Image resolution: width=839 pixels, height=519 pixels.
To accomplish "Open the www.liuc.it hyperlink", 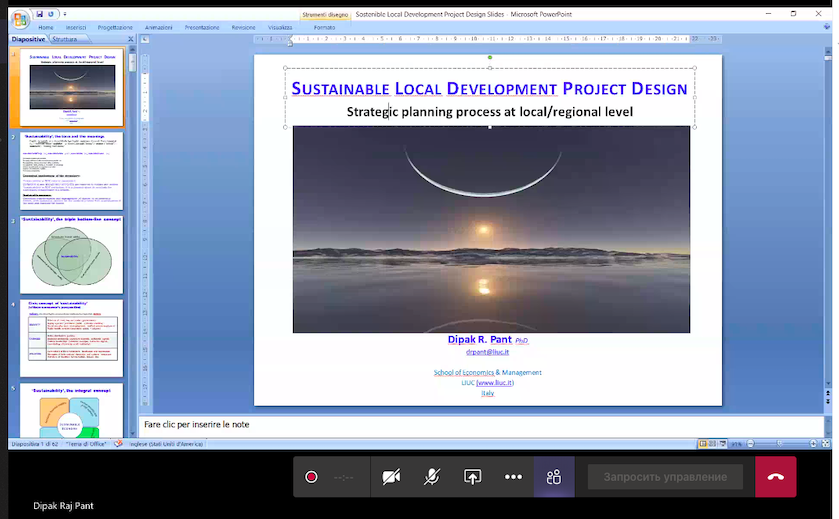I will (493, 383).
